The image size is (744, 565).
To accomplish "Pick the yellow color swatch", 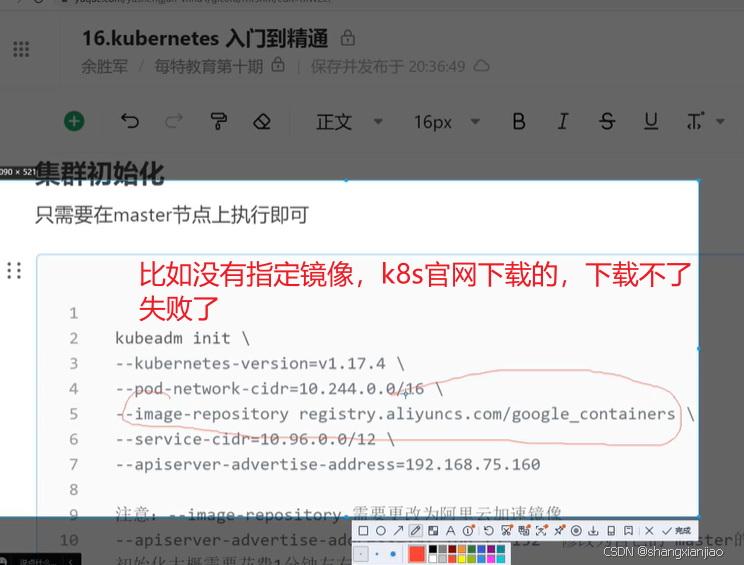I will point(462,559).
